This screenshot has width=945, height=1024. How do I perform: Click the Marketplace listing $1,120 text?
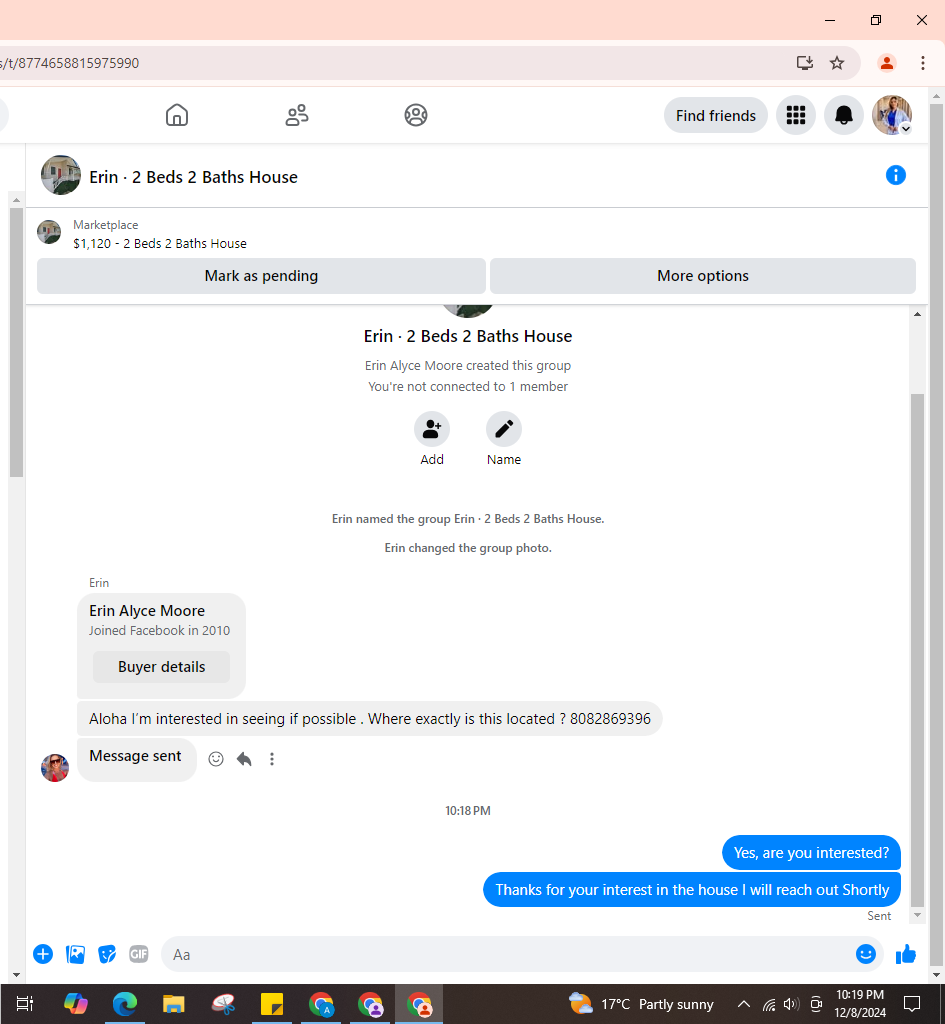(x=160, y=244)
